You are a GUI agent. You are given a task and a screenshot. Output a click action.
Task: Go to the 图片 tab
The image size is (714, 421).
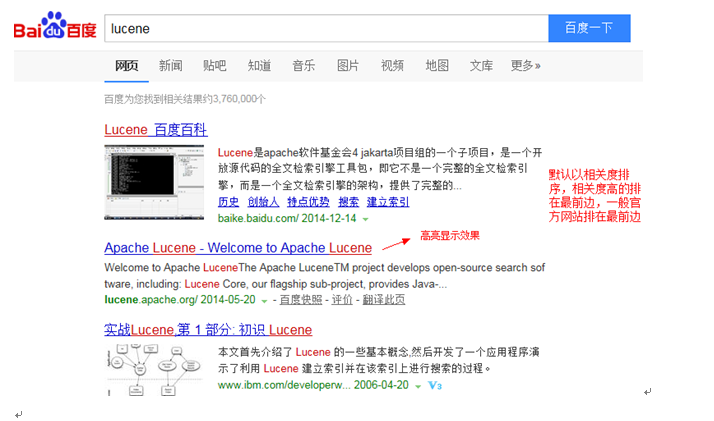(348, 66)
